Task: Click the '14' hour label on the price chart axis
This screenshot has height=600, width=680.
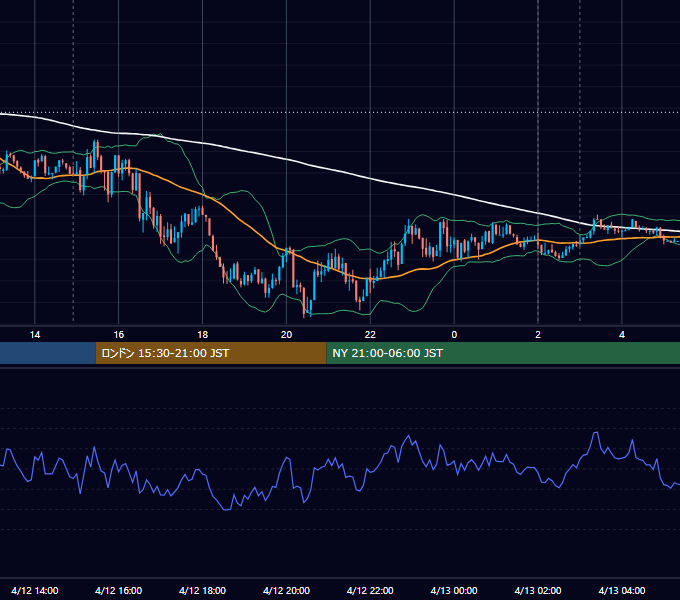Action: pyautogui.click(x=35, y=335)
